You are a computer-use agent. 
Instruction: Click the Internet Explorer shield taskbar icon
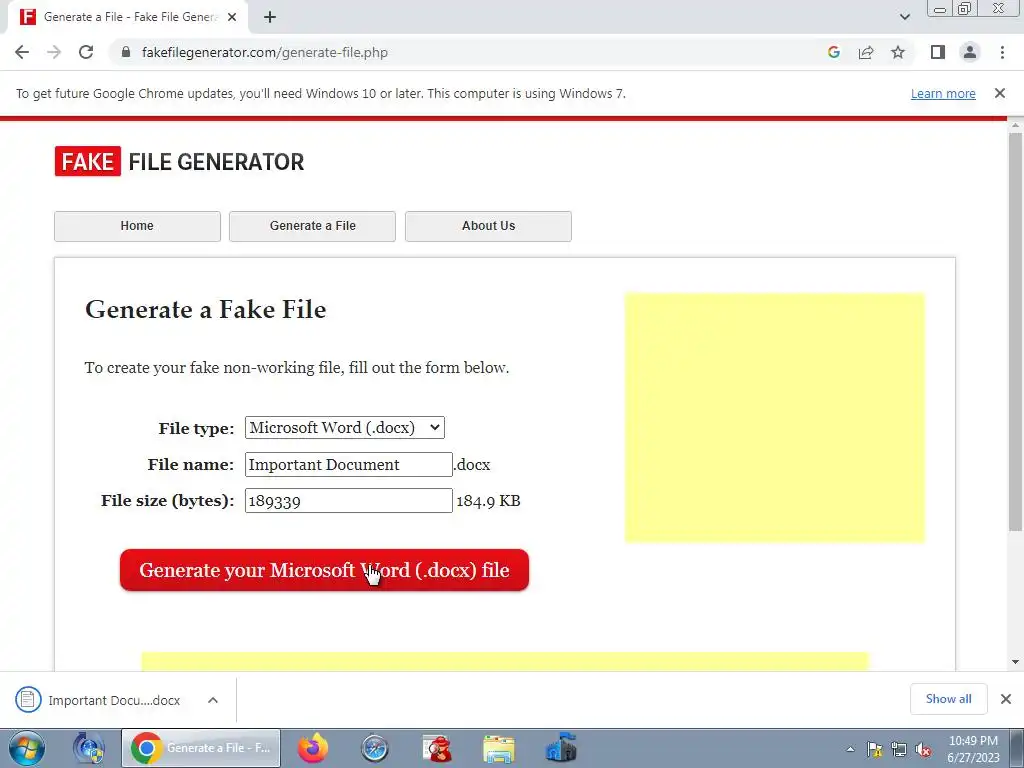89,748
